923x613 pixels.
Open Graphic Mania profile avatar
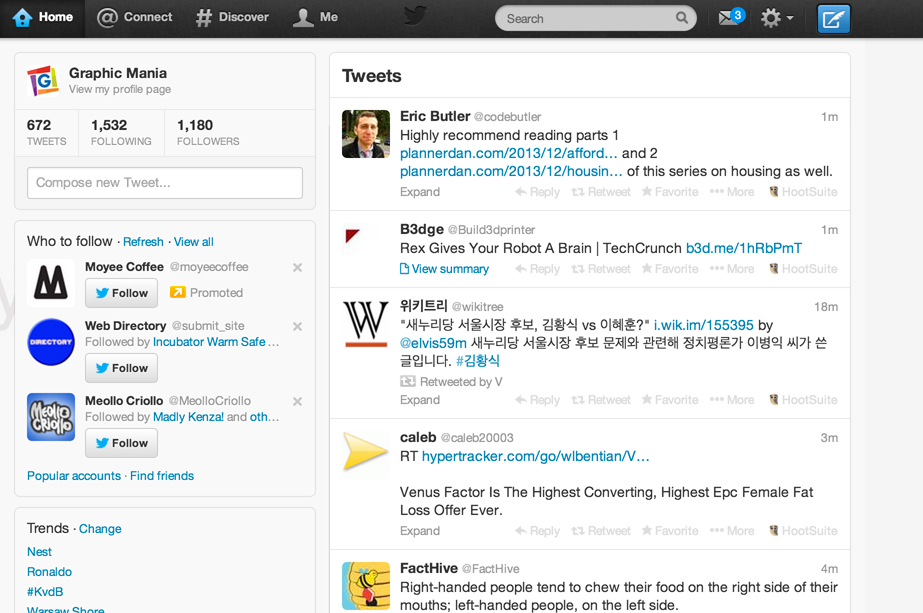pyautogui.click(x=43, y=81)
